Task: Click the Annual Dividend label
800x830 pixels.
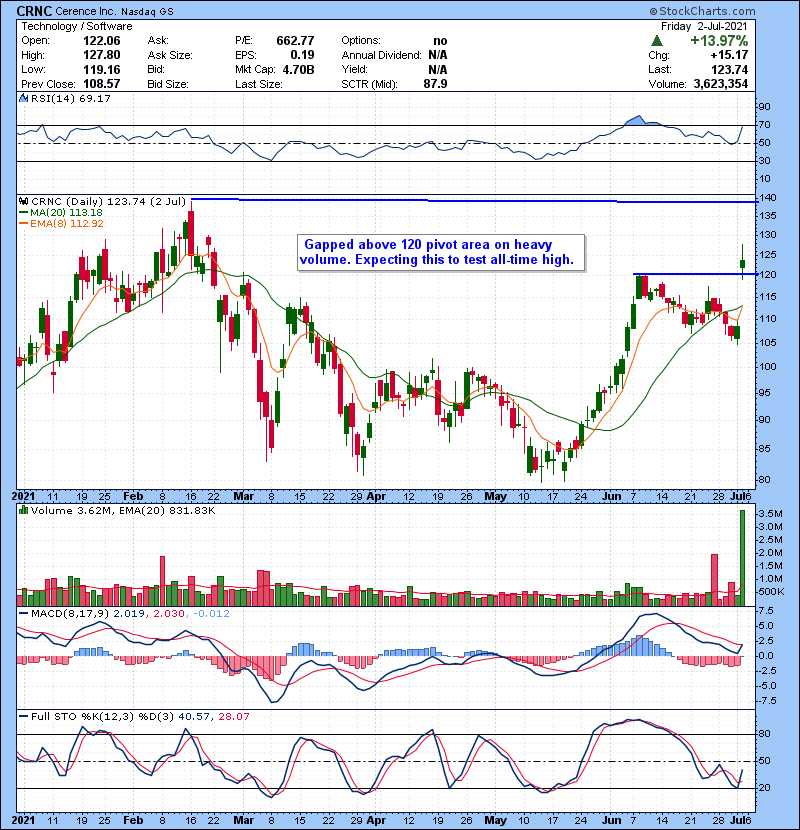Action: click(381, 55)
